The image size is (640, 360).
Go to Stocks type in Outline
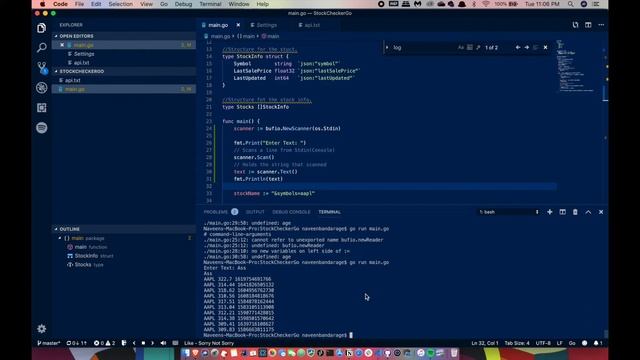124,264
